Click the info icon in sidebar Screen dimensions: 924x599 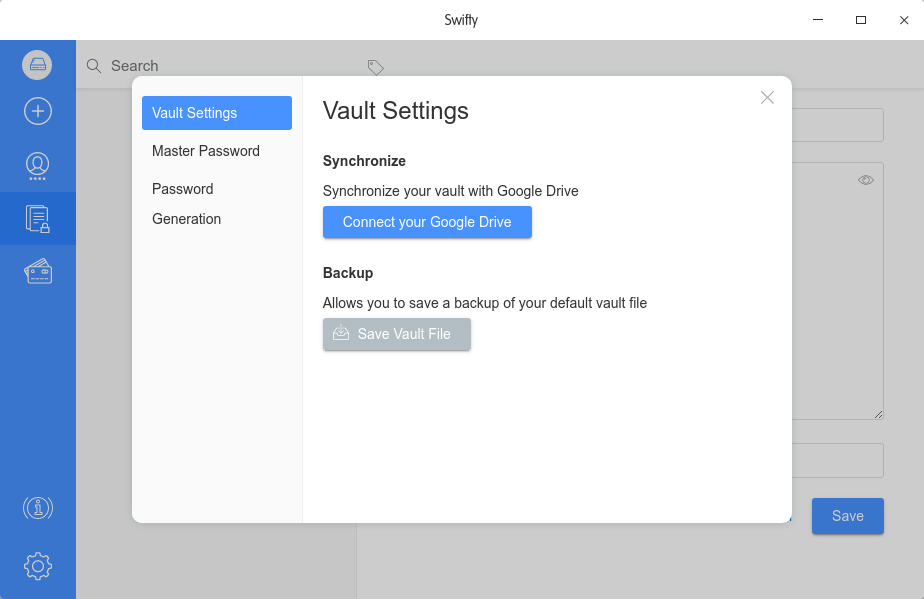(37, 508)
